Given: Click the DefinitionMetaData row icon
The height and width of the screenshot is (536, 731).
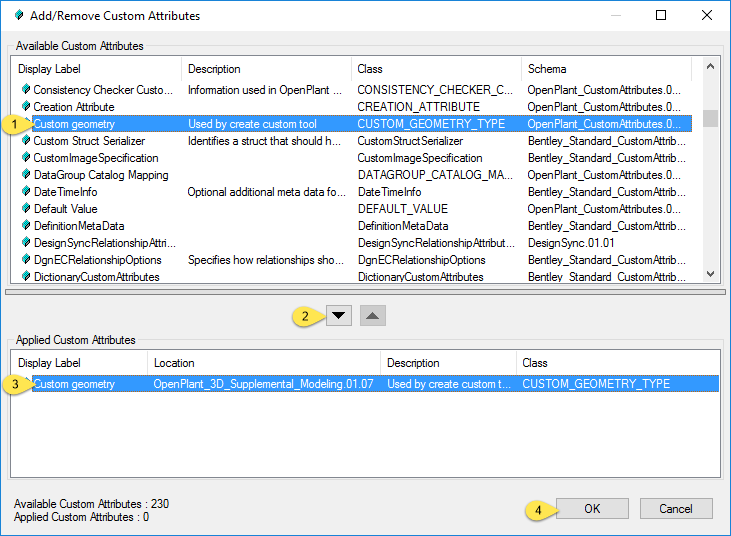Looking at the screenshot, I should coord(25,226).
